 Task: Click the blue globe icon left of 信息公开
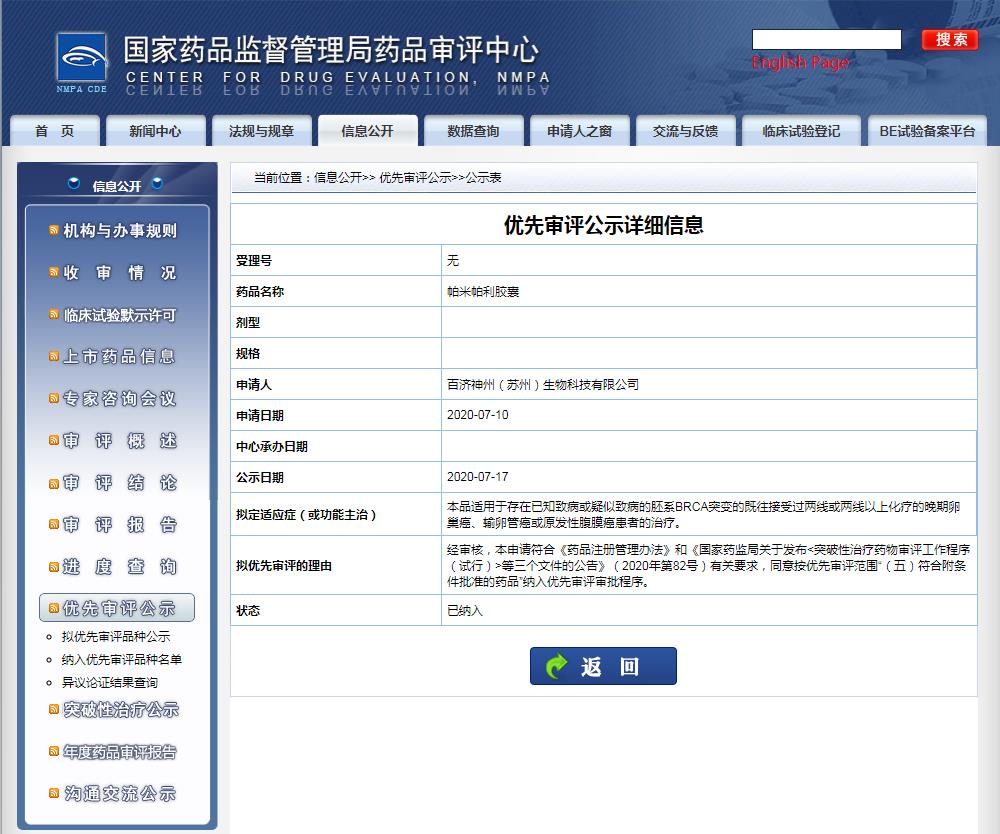74,184
